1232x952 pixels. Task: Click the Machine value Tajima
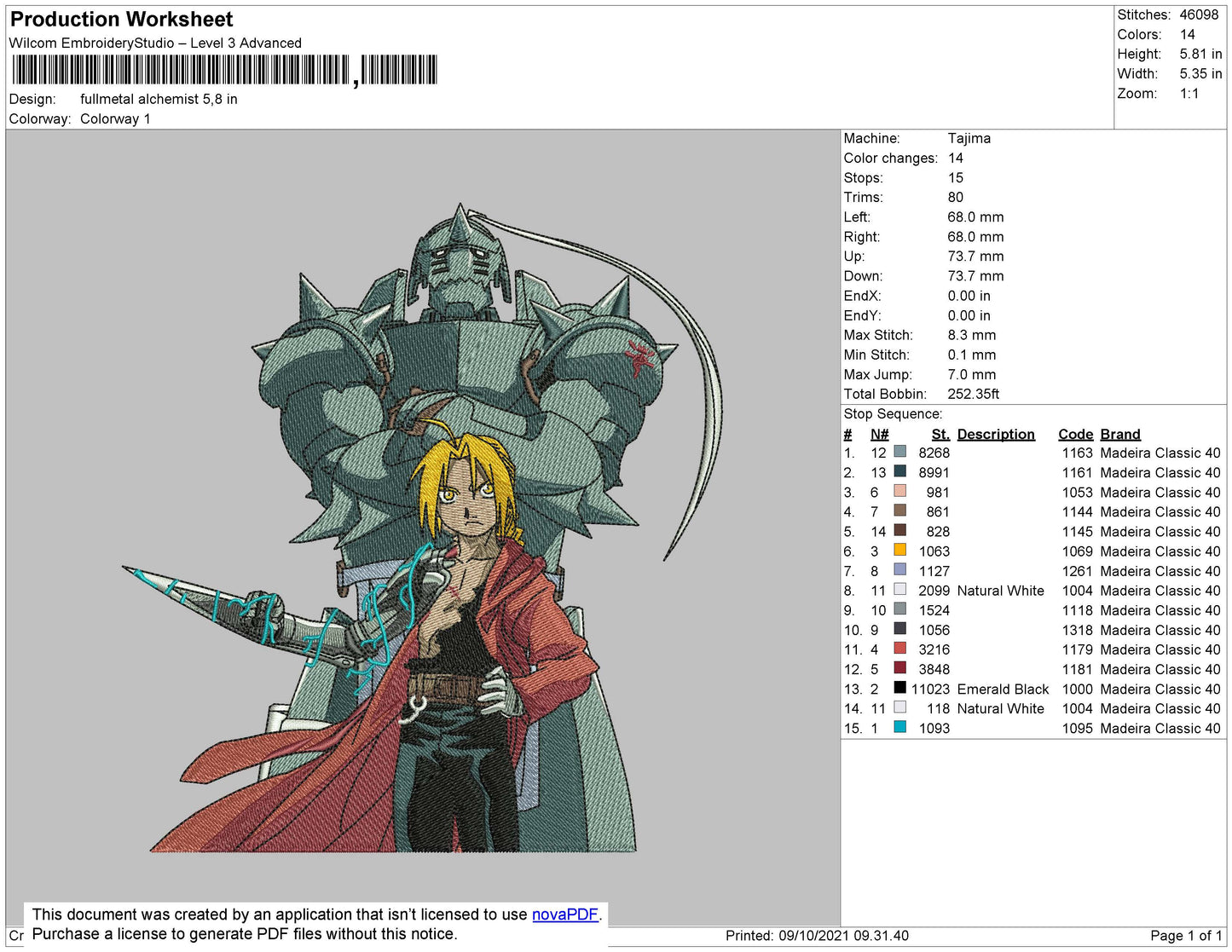pyautogui.click(x=969, y=138)
